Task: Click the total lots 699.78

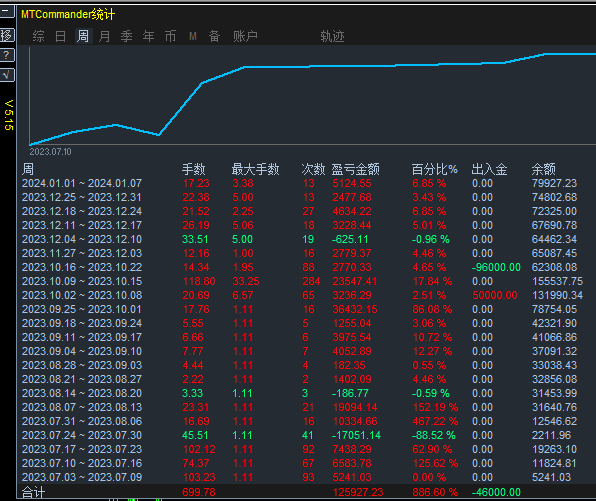Action: pos(199,493)
